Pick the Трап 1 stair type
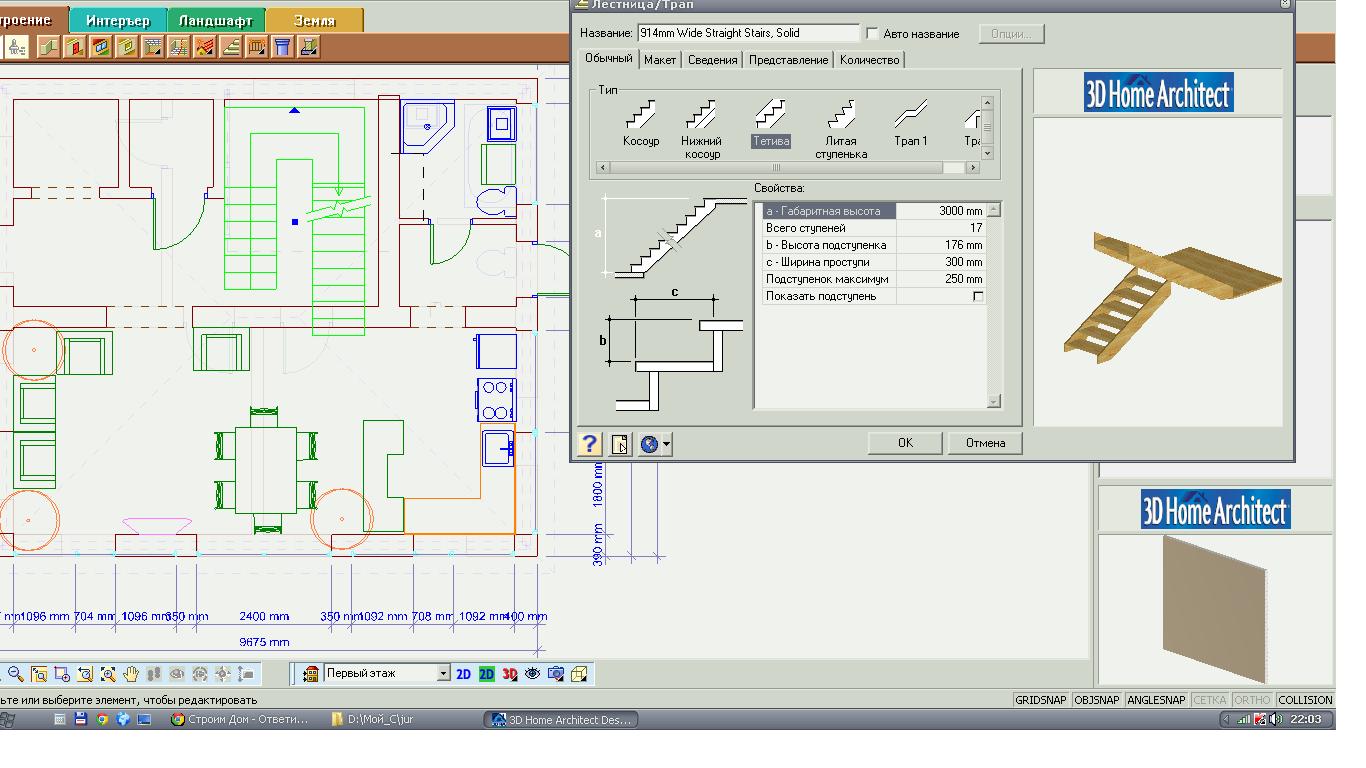1366x768 pixels. [910, 114]
